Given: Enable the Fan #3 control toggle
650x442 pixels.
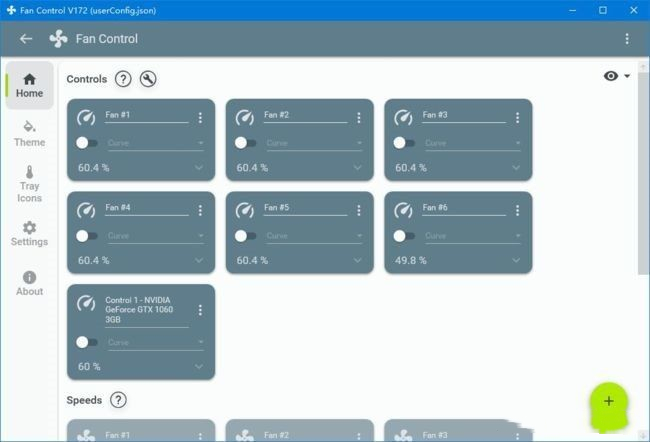Looking at the screenshot, I should (x=404, y=143).
